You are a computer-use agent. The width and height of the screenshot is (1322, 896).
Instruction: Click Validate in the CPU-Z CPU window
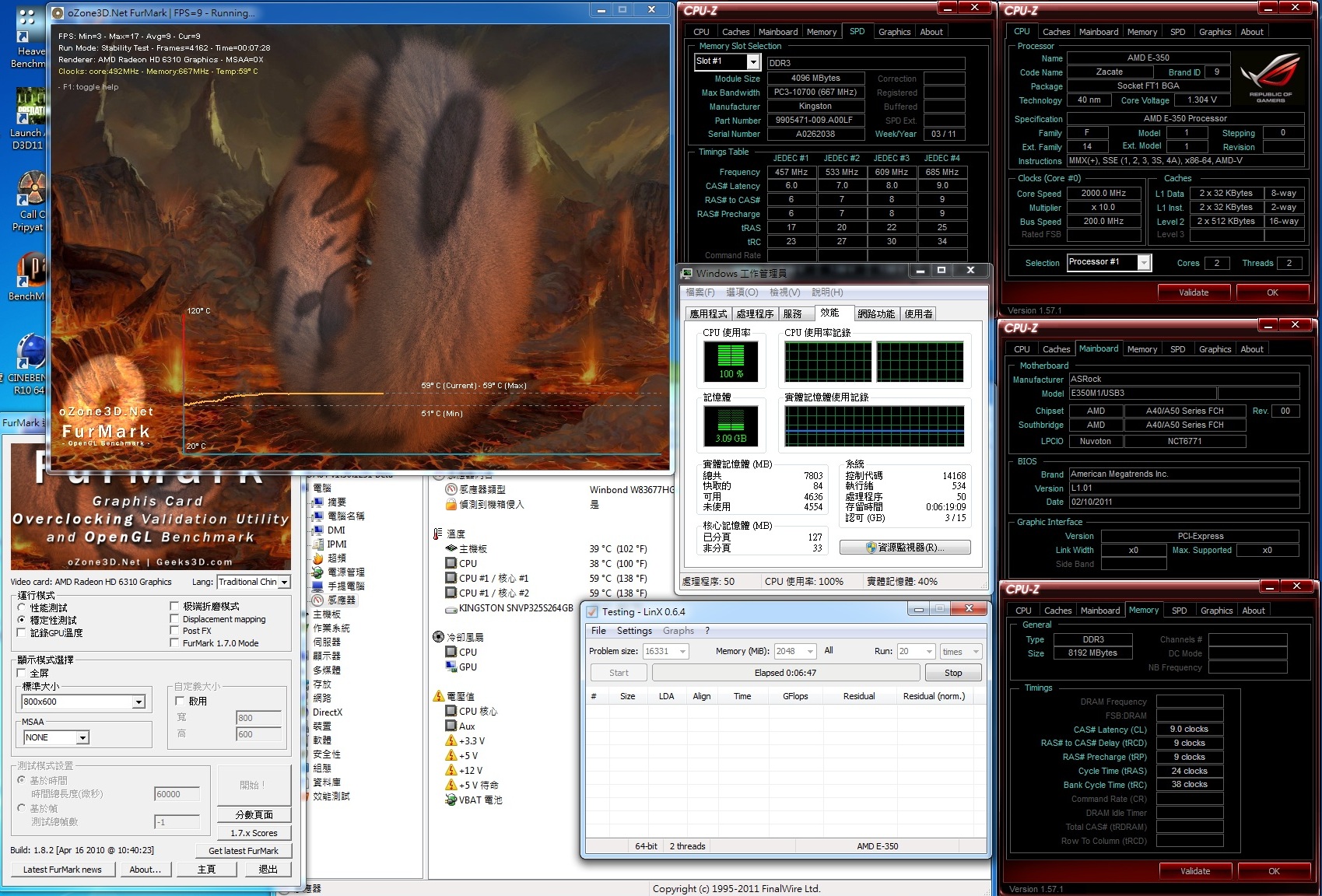(1194, 292)
